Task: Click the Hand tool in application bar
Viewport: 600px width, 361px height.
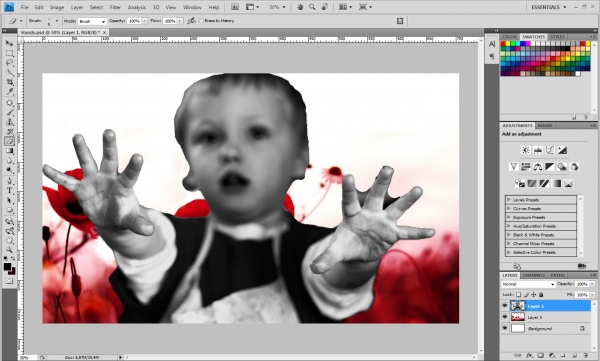Action: pyautogui.click(x=300, y=7)
